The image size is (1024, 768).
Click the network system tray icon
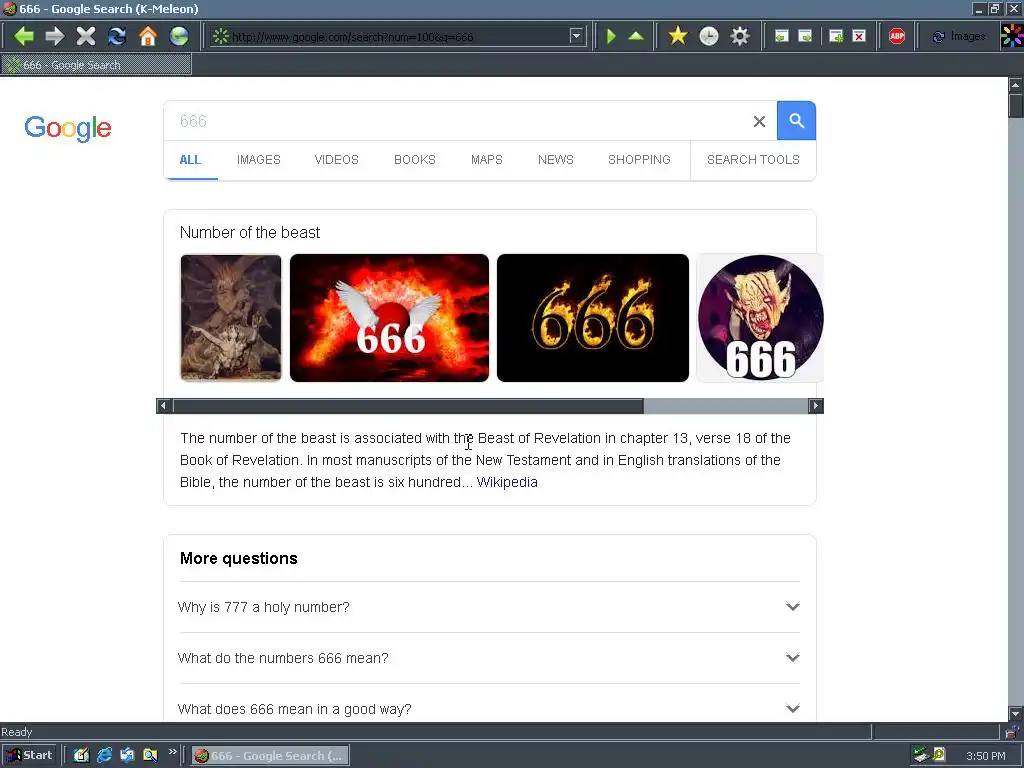921,755
